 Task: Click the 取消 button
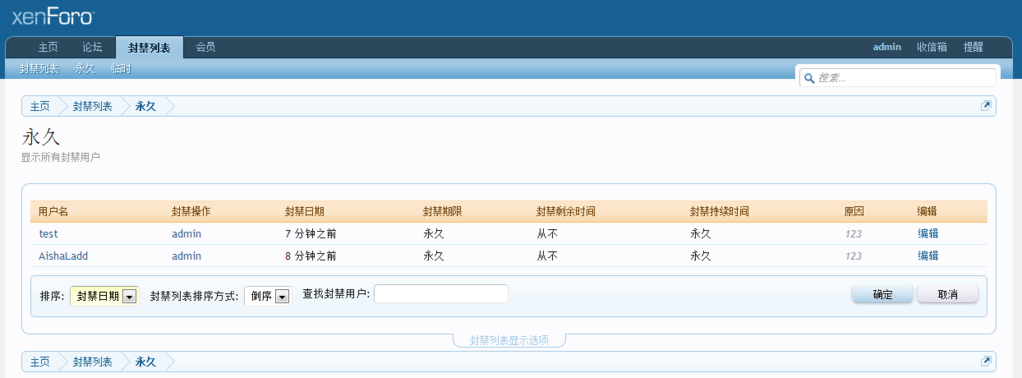[x=948, y=295]
